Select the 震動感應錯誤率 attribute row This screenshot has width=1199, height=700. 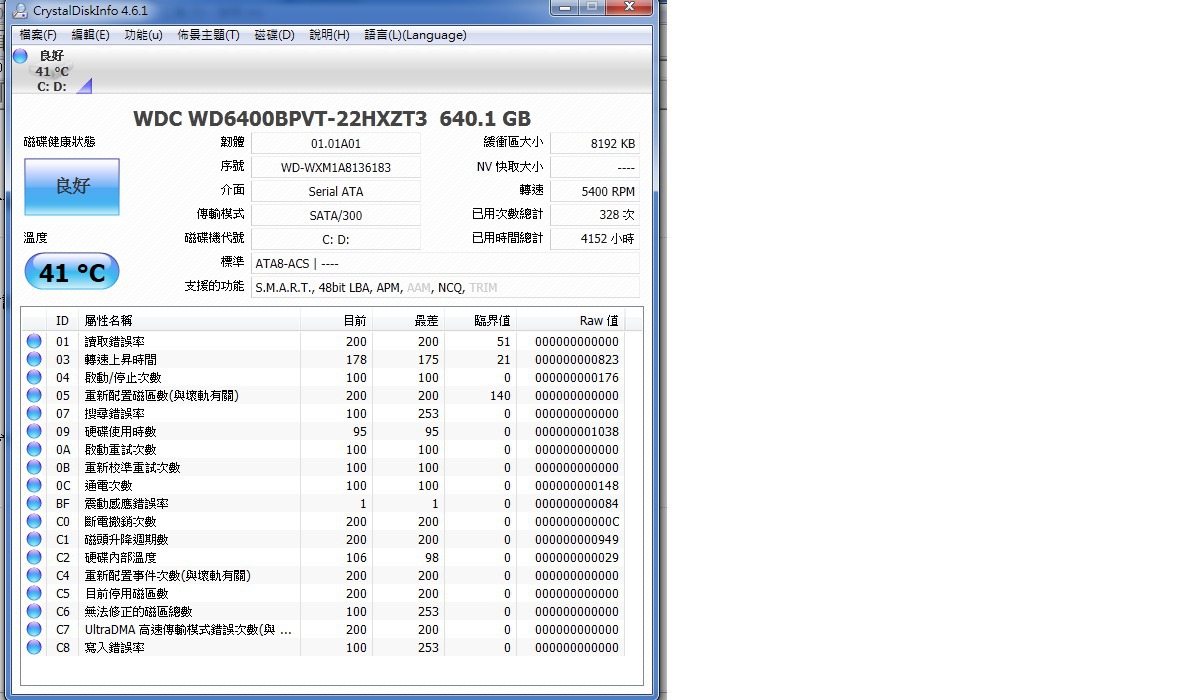[x=323, y=503]
